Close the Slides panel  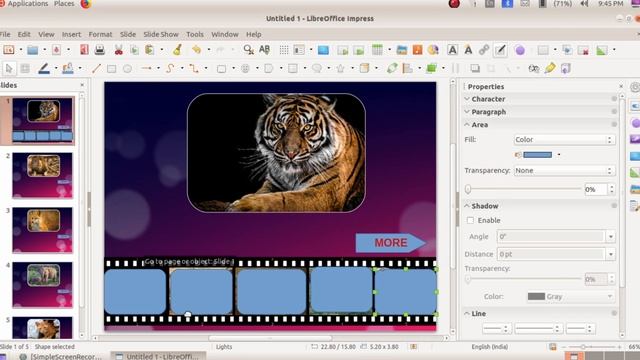[82, 85]
